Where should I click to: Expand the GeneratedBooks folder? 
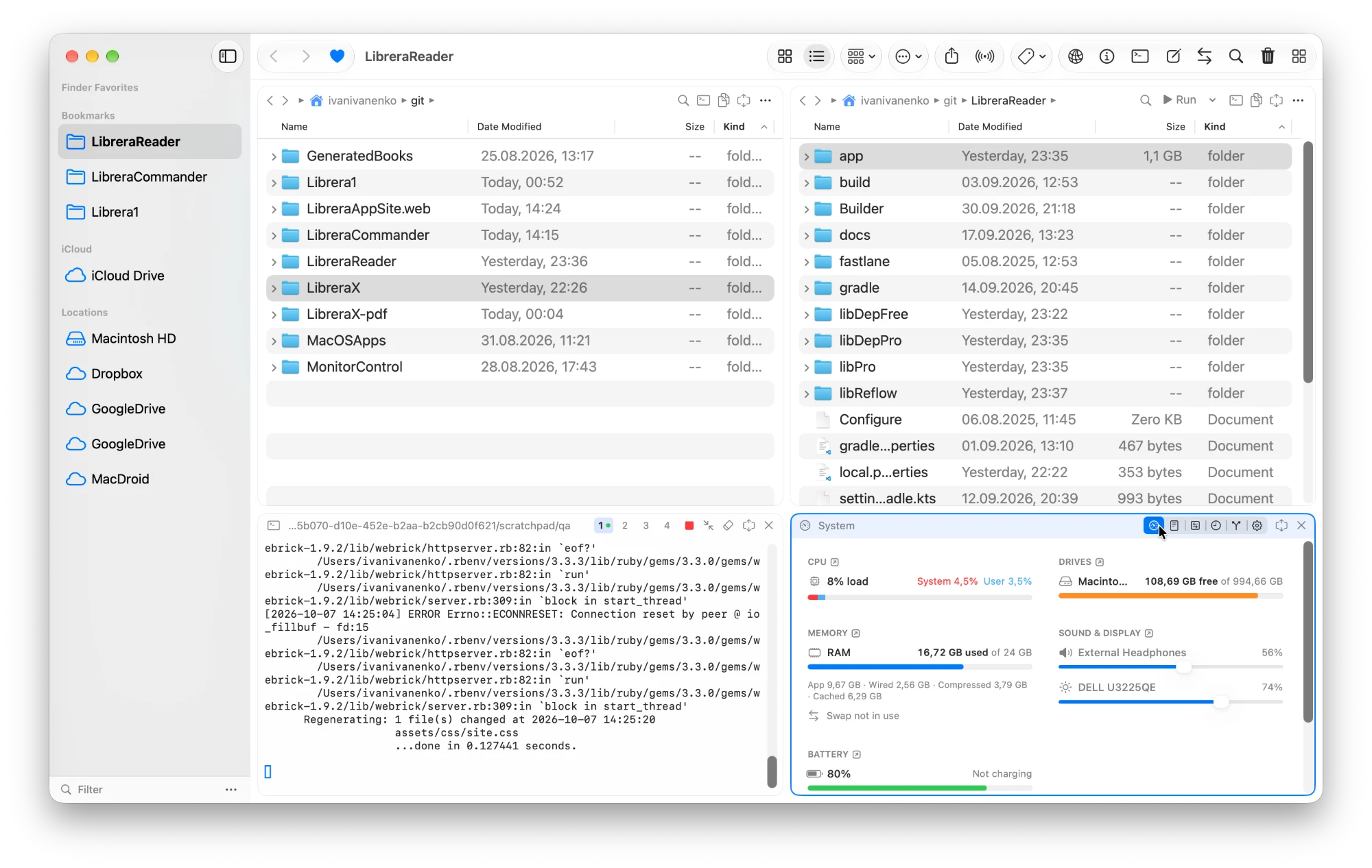[274, 157]
